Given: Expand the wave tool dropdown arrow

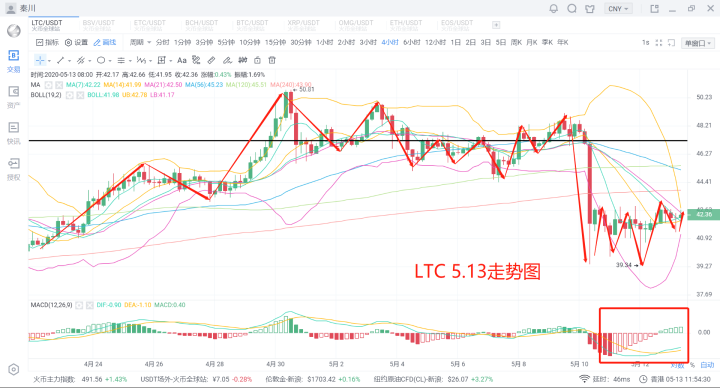Looking at the screenshot, I should click(151, 61).
